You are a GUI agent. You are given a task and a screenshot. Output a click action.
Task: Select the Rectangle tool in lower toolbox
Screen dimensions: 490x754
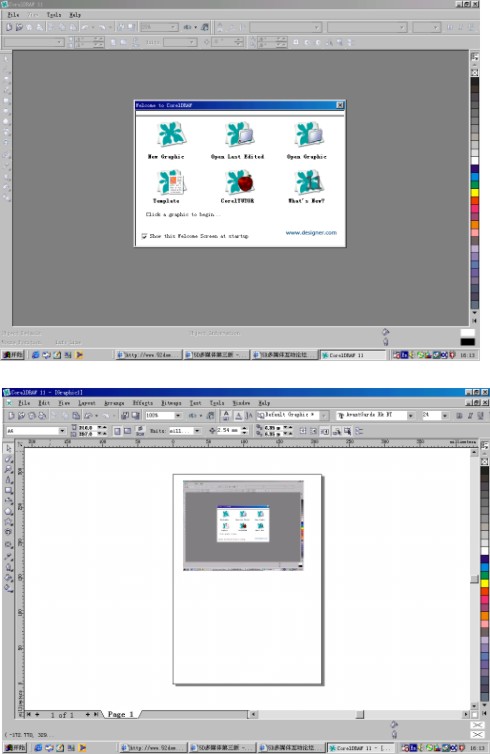point(9,490)
